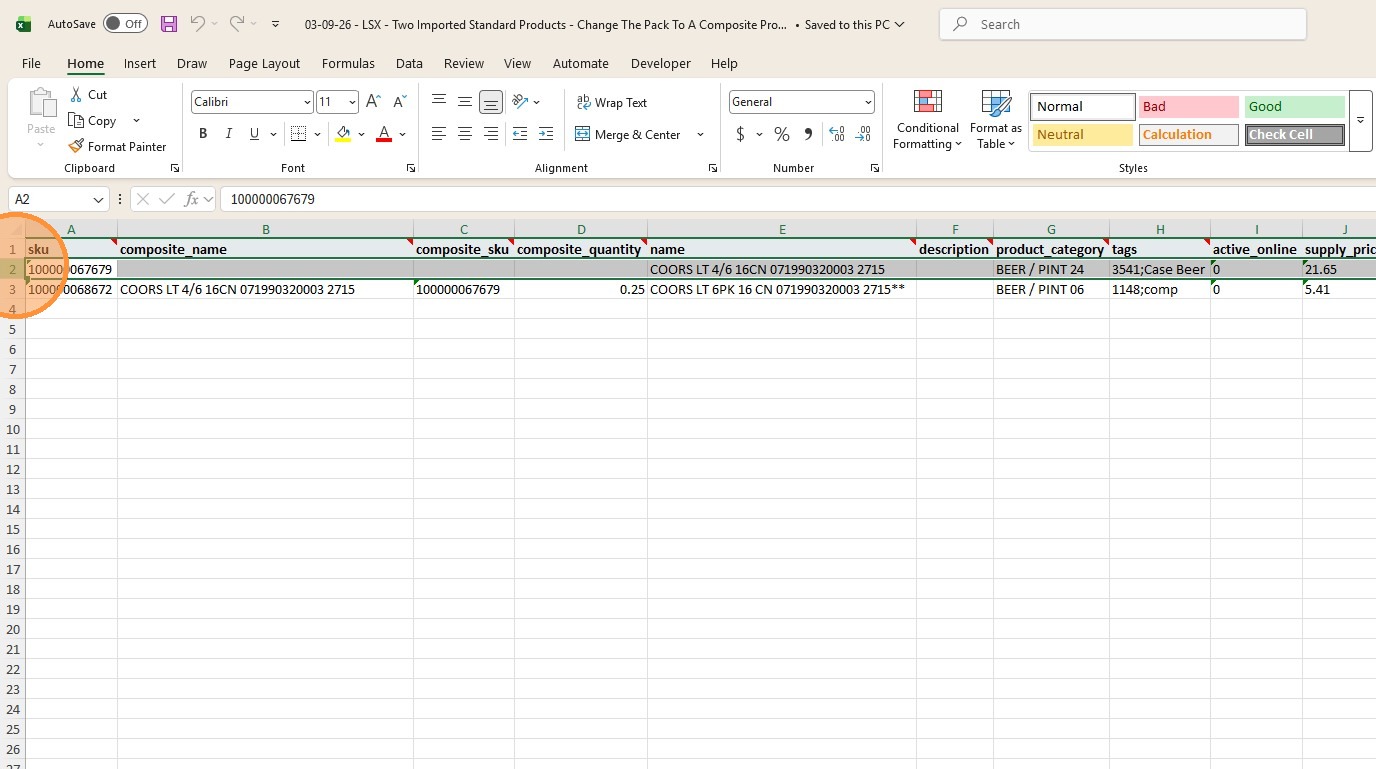The width and height of the screenshot is (1376, 769).
Task: Open Format as Table gallery
Action: tap(996, 120)
